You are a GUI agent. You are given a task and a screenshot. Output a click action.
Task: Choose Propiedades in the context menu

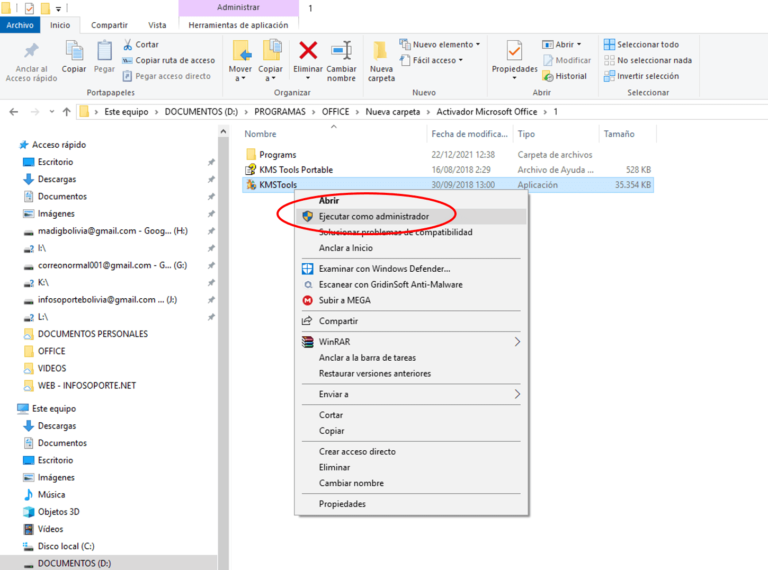coord(410,504)
